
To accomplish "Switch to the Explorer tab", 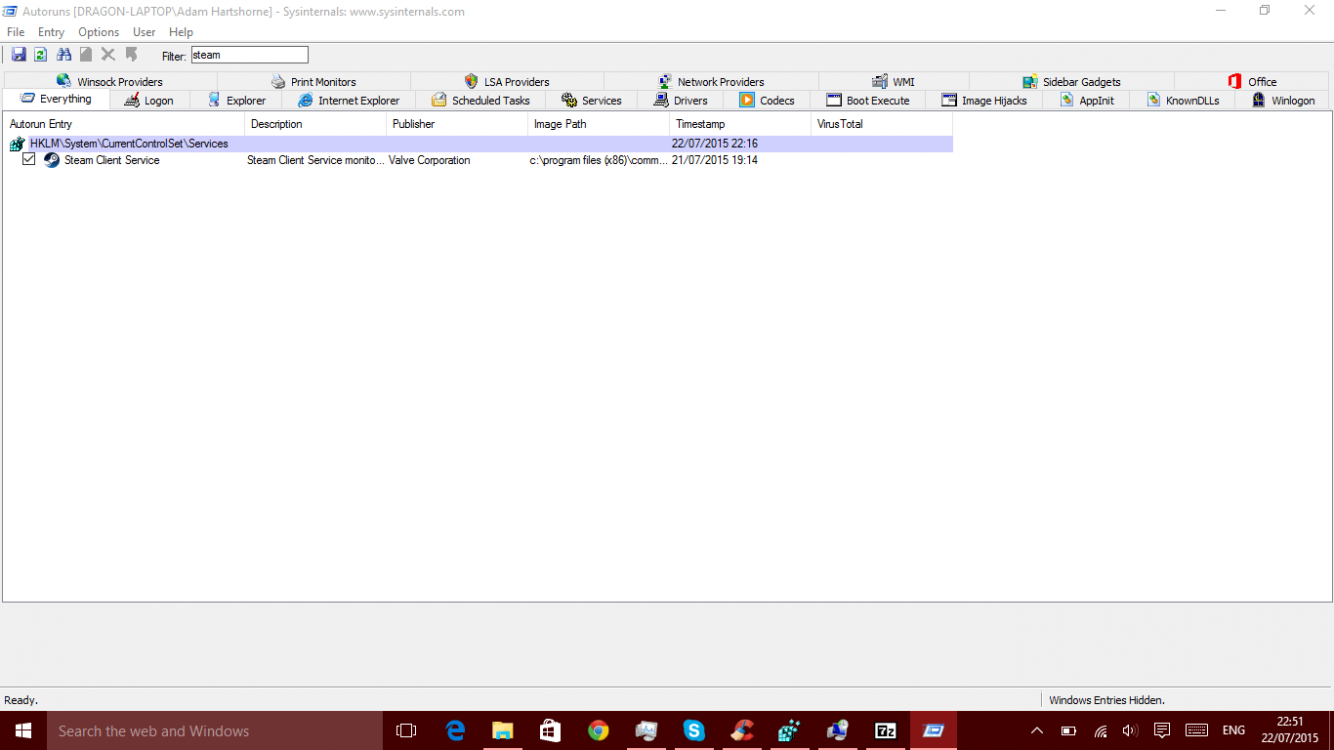I will [x=237, y=101].
